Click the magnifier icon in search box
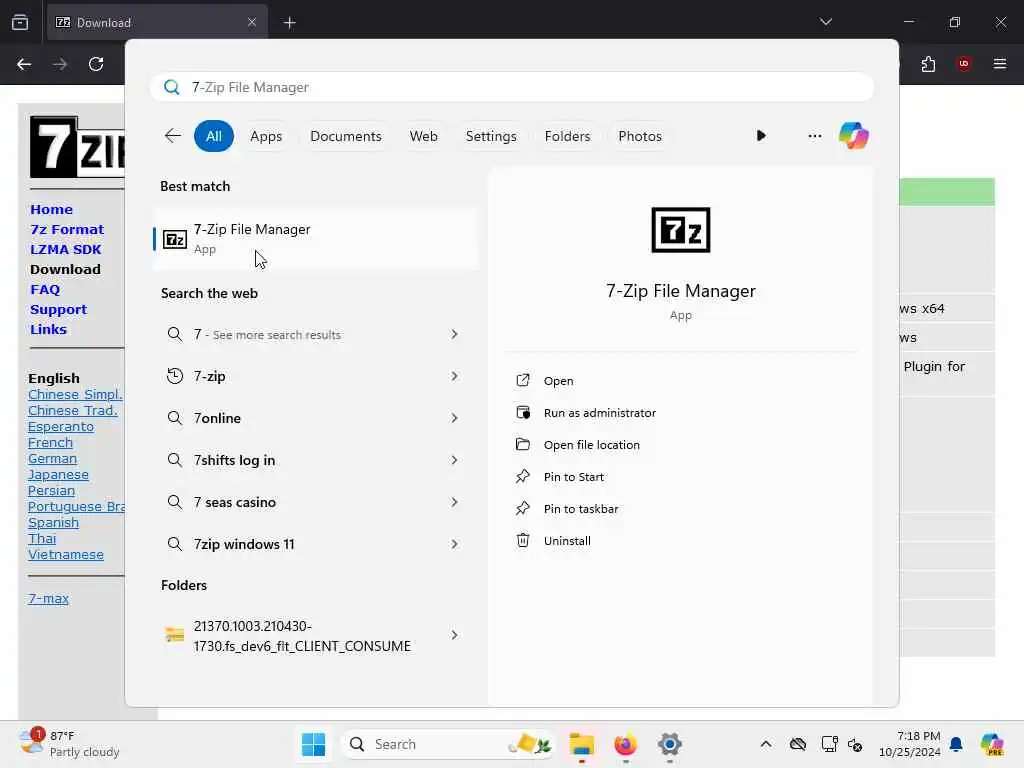Viewport: 1024px width, 768px height. point(172,88)
